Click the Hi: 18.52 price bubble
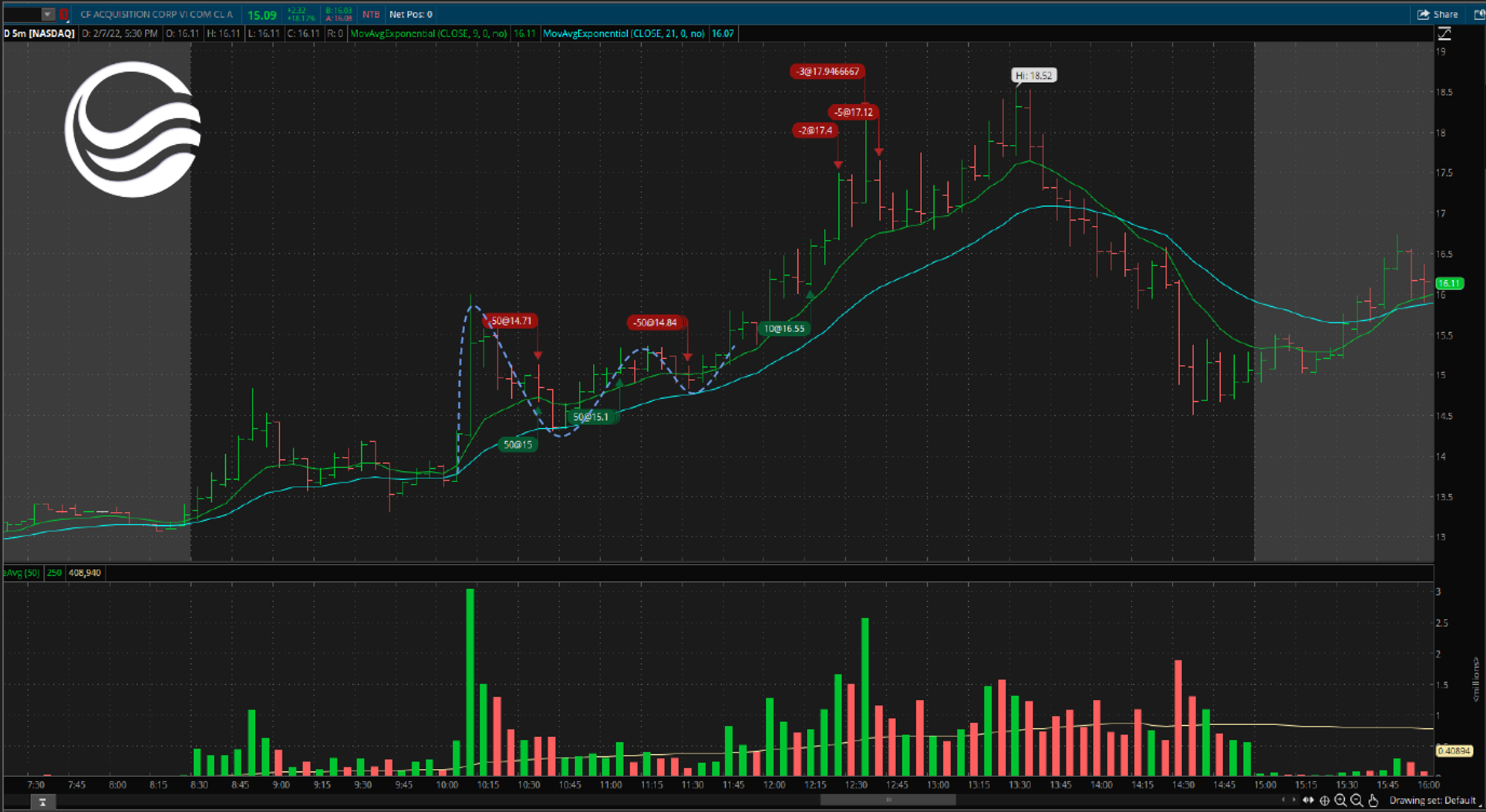This screenshot has height=812, width=1486. coord(1036,75)
